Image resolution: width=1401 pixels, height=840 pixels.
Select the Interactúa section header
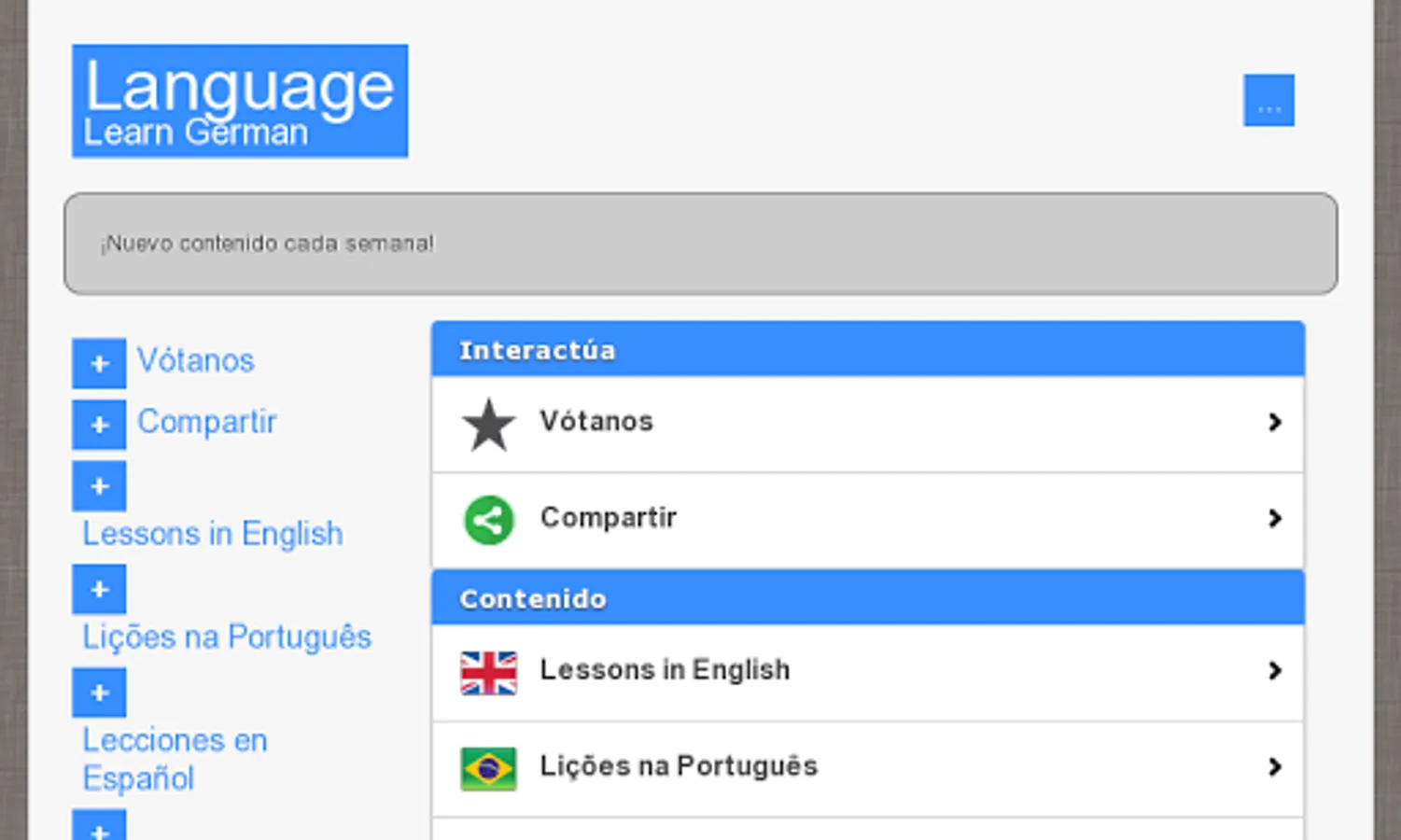[867, 350]
